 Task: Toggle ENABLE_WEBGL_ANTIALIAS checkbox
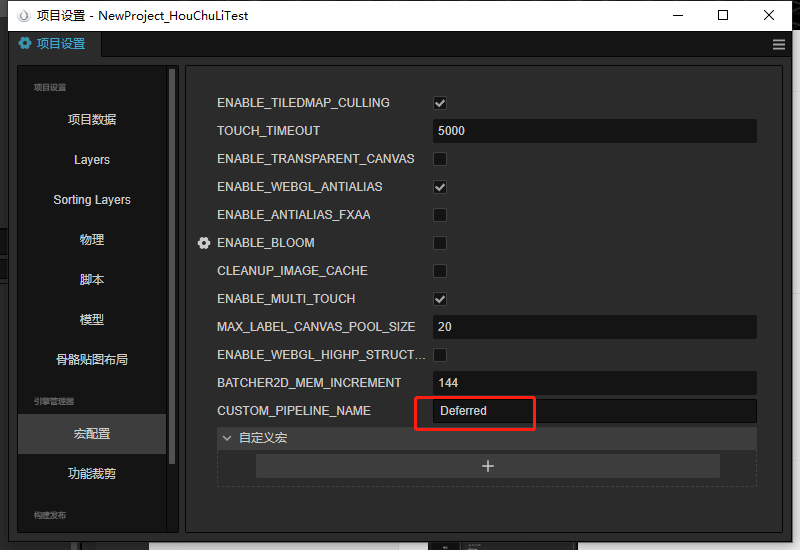pyautogui.click(x=440, y=187)
